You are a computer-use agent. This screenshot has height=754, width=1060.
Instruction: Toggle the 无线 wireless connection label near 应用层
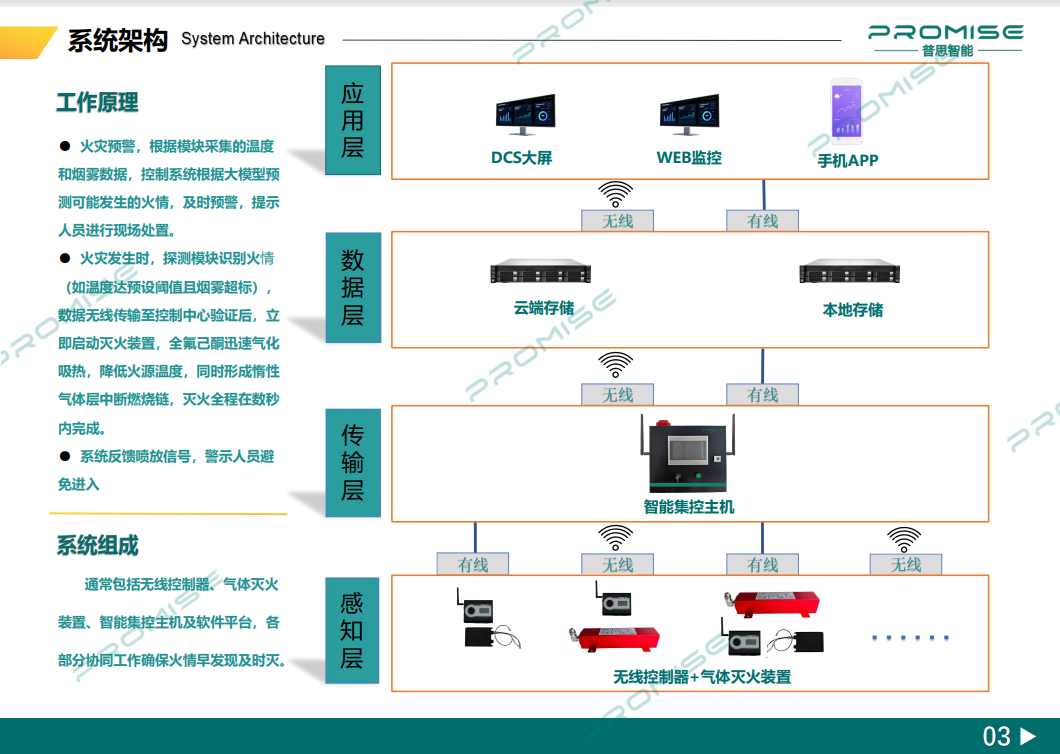click(618, 220)
